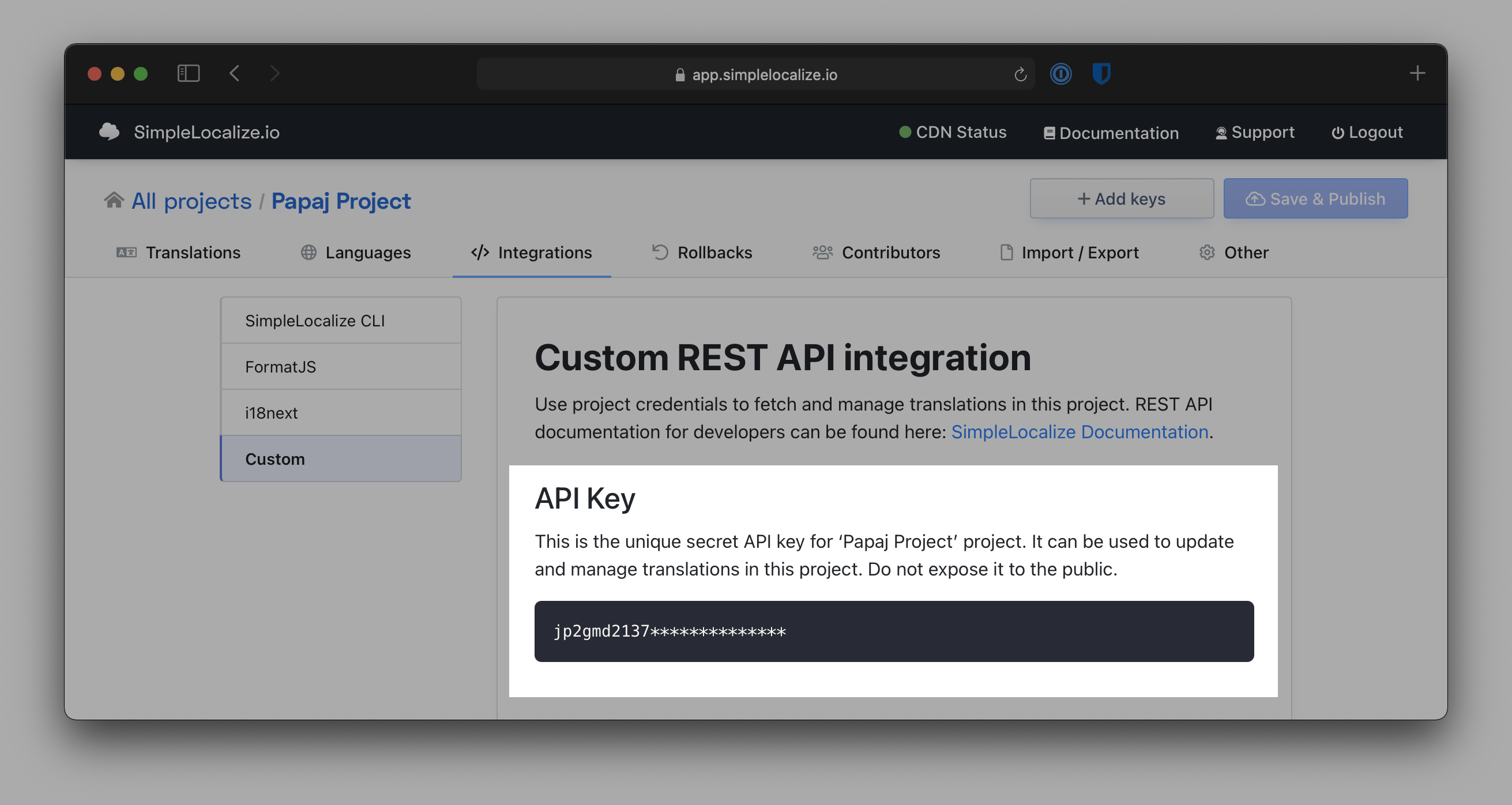The image size is (1512, 805).
Task: Click the SimpleLocalize Documentation link
Action: coord(1080,432)
